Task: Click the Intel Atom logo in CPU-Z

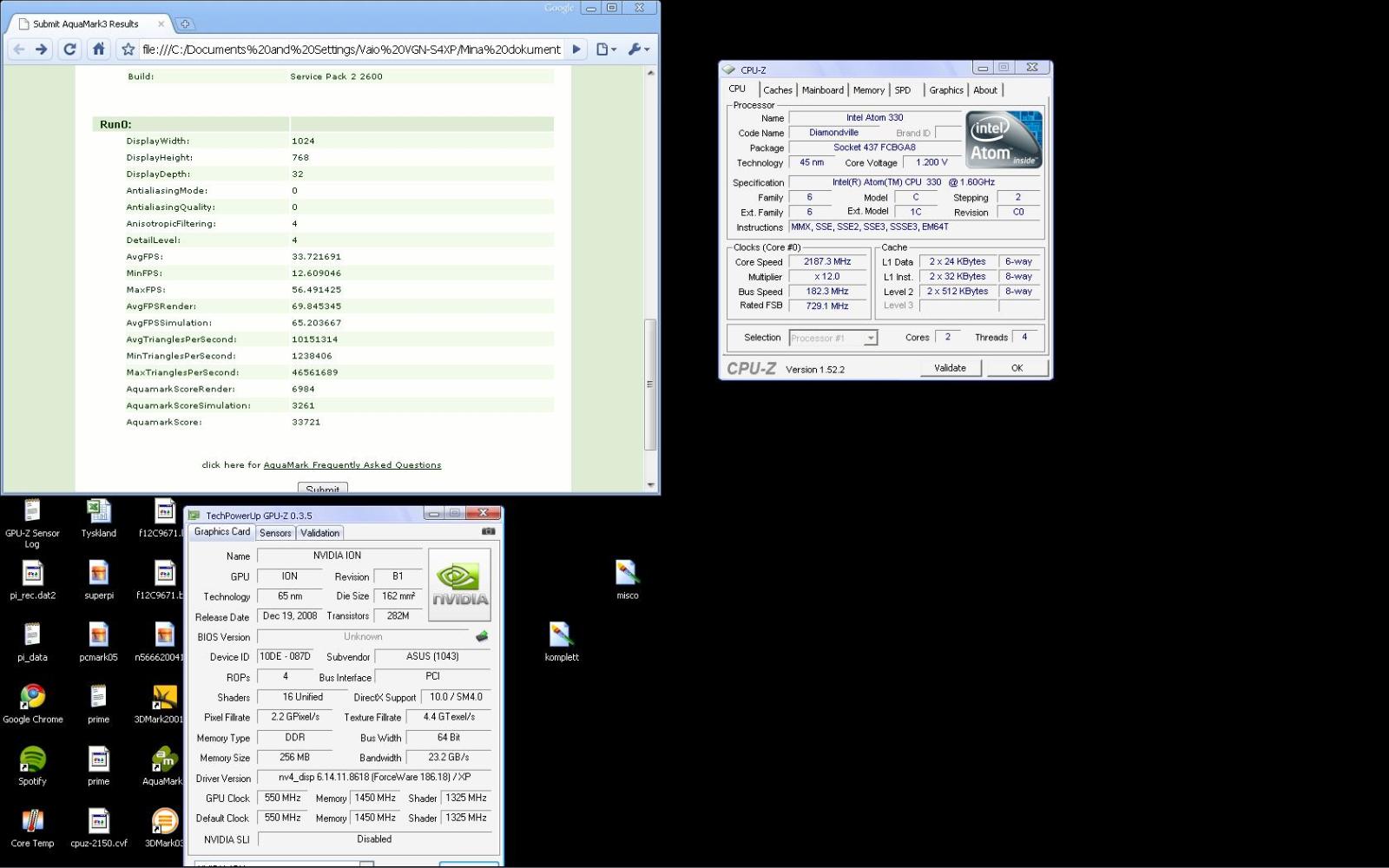Action: 1004,139
